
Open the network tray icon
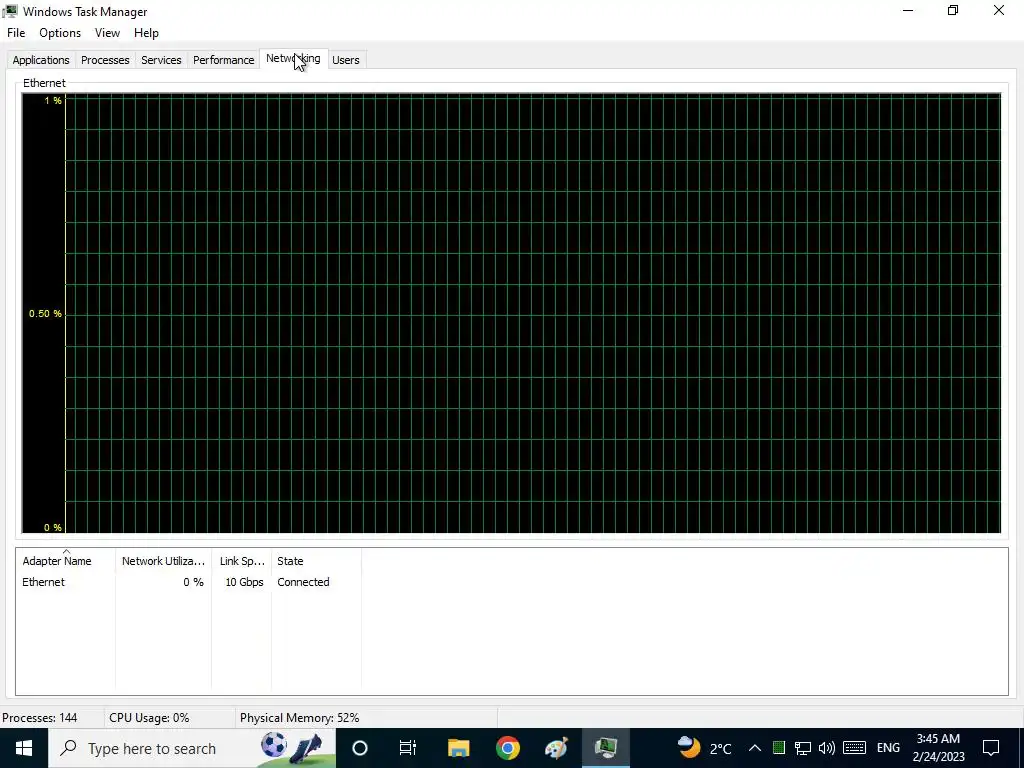[x=803, y=748]
